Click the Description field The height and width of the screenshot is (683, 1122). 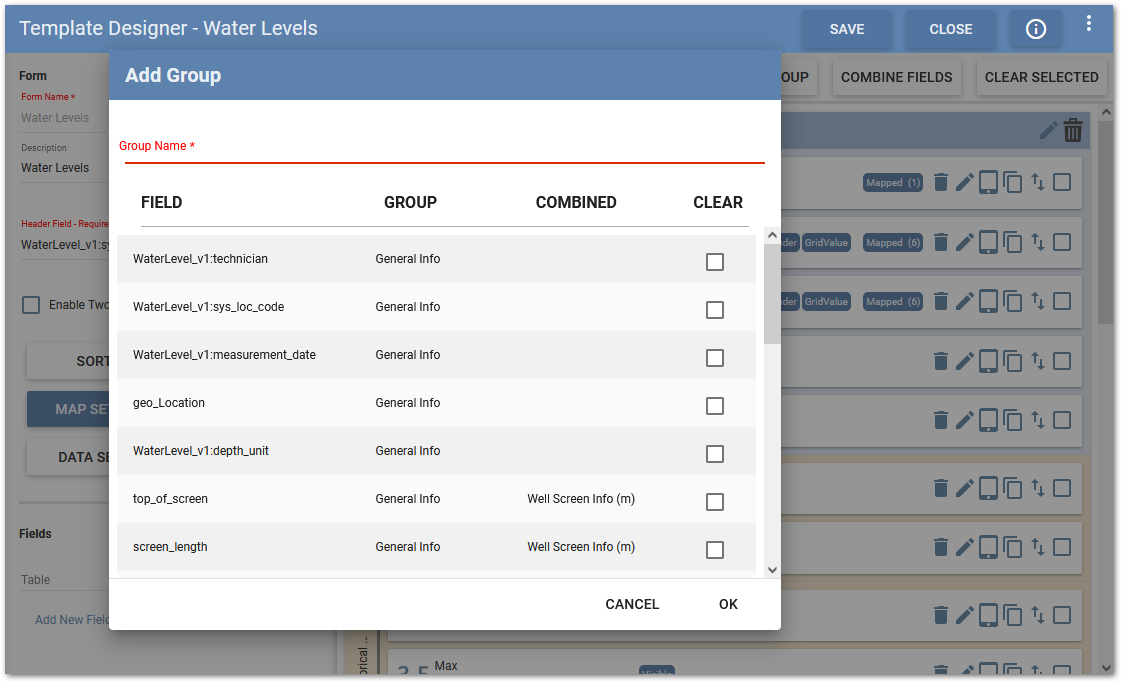point(64,168)
